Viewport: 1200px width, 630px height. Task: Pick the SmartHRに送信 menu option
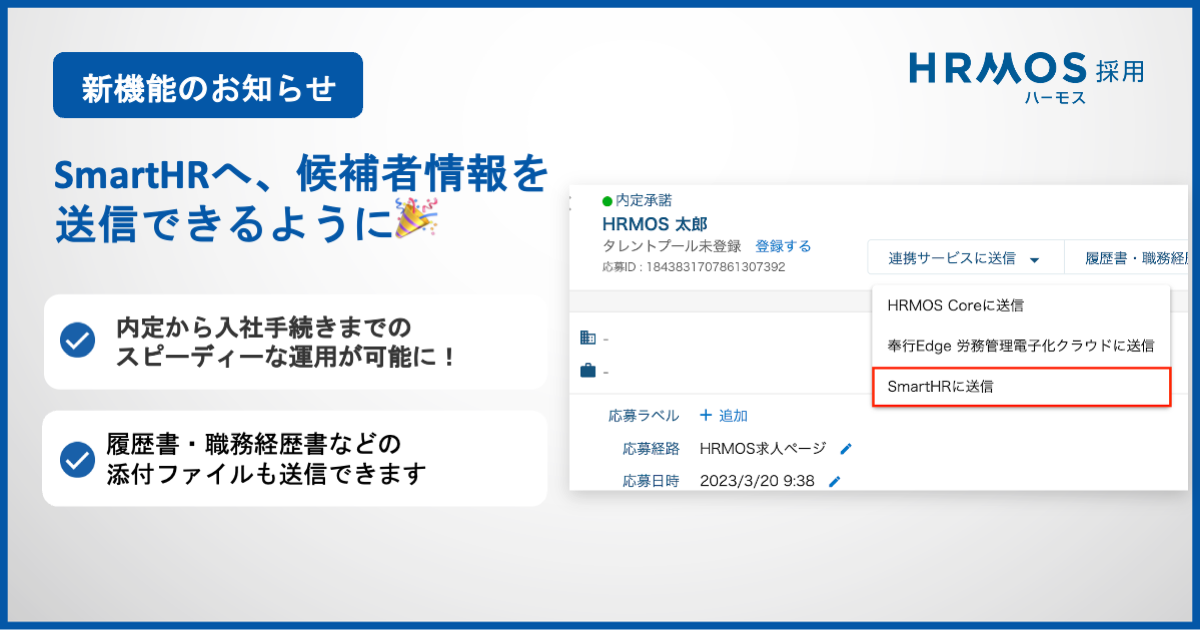point(1020,386)
